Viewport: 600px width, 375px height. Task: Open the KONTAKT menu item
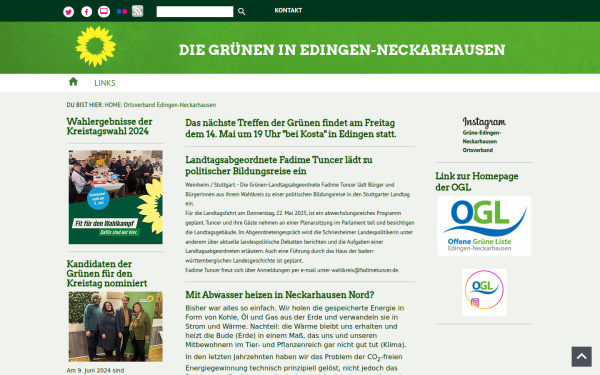click(288, 10)
